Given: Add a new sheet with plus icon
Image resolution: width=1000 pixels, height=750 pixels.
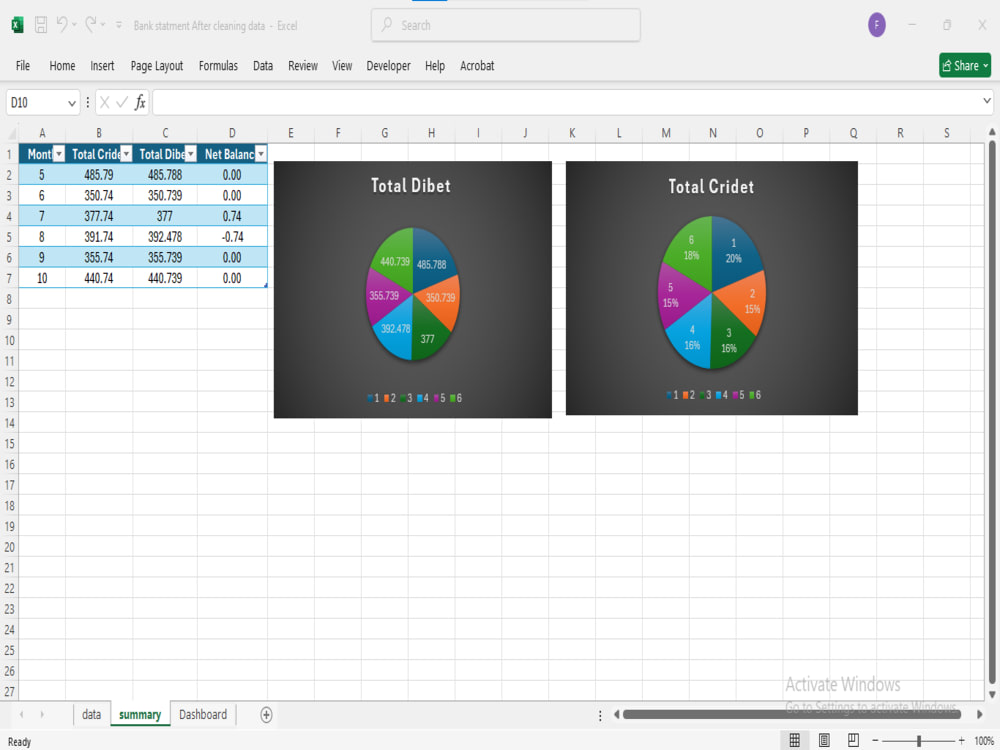Looking at the screenshot, I should pos(267,715).
